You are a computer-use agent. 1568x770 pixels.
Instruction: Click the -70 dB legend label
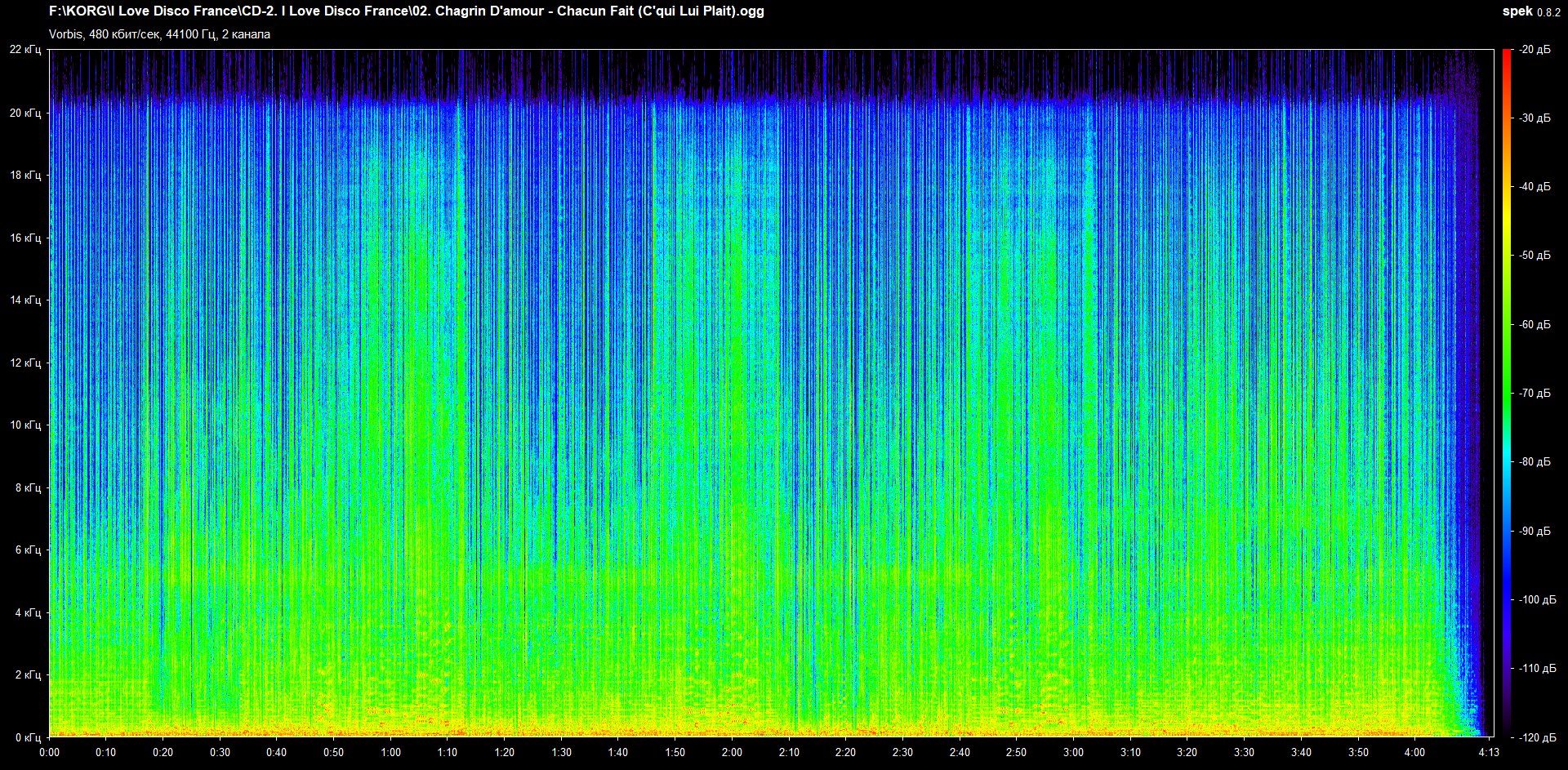click(x=1535, y=393)
